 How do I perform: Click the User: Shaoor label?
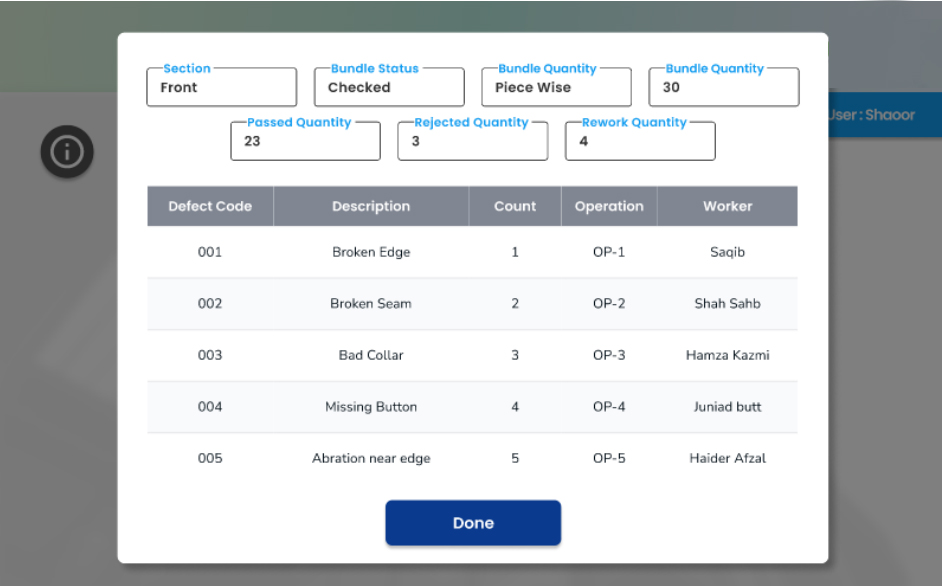pyautogui.click(x=872, y=115)
